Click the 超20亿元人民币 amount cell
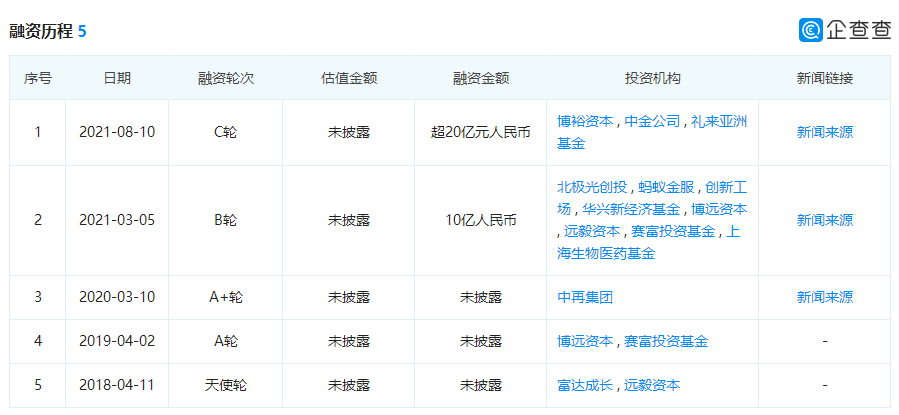Viewport: 899px width, 415px height. point(480,132)
